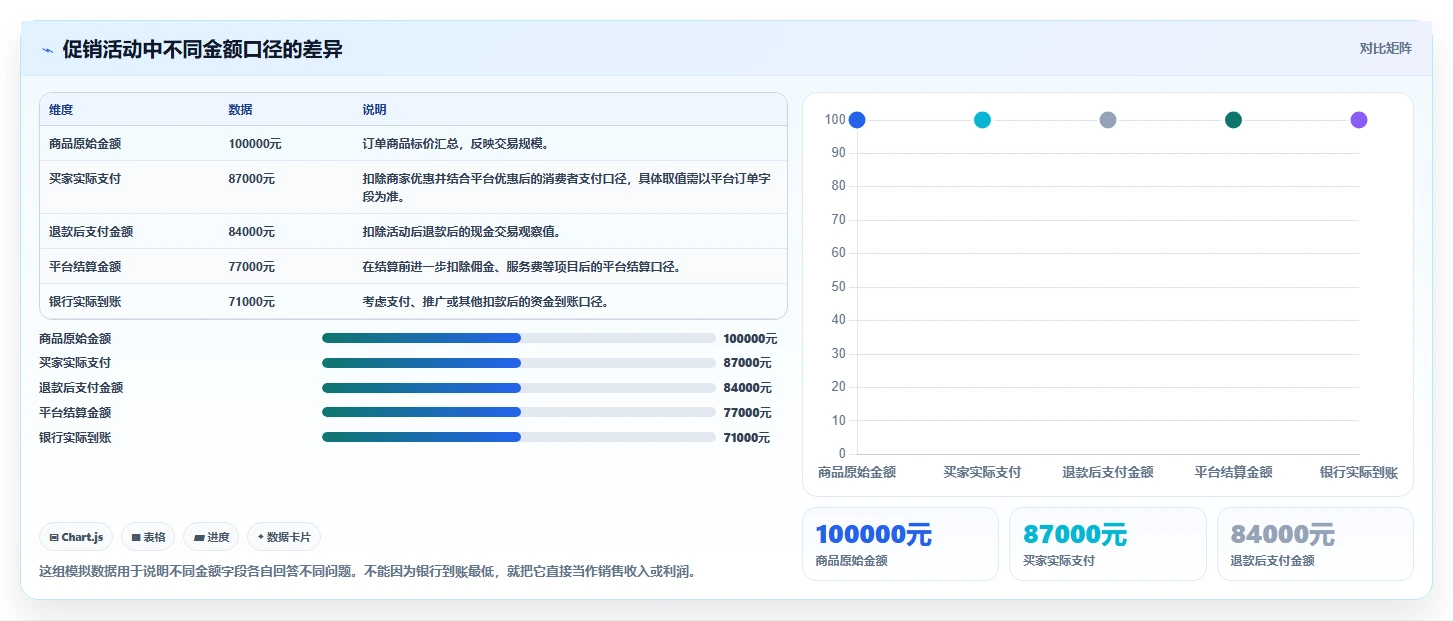Image resolution: width=1453 pixels, height=621 pixels.
Task: Click chart y-axis value 50
Action: pyautogui.click(x=838, y=287)
